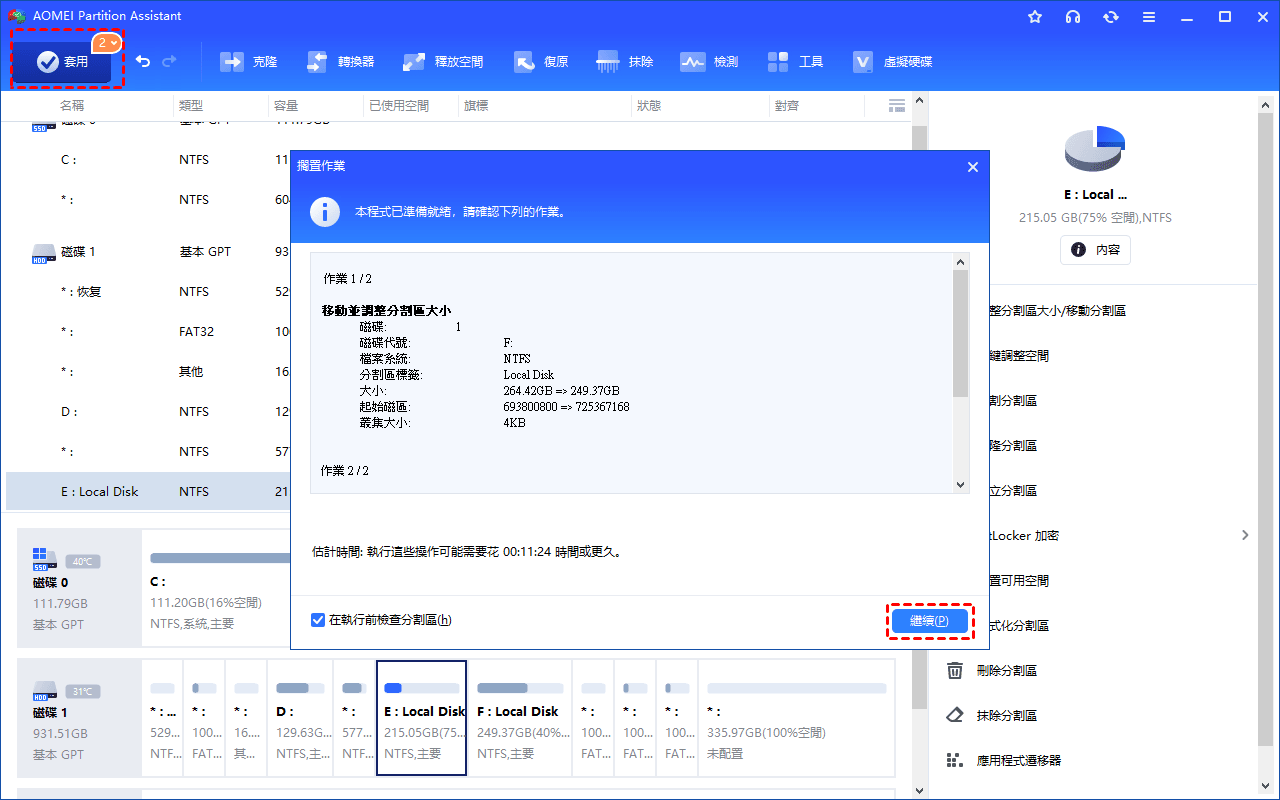Open the 克隆 clone tool

pos(249,62)
